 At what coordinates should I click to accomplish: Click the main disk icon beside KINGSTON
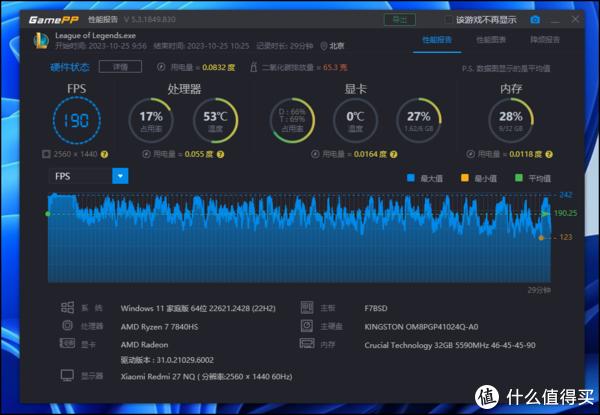click(307, 325)
